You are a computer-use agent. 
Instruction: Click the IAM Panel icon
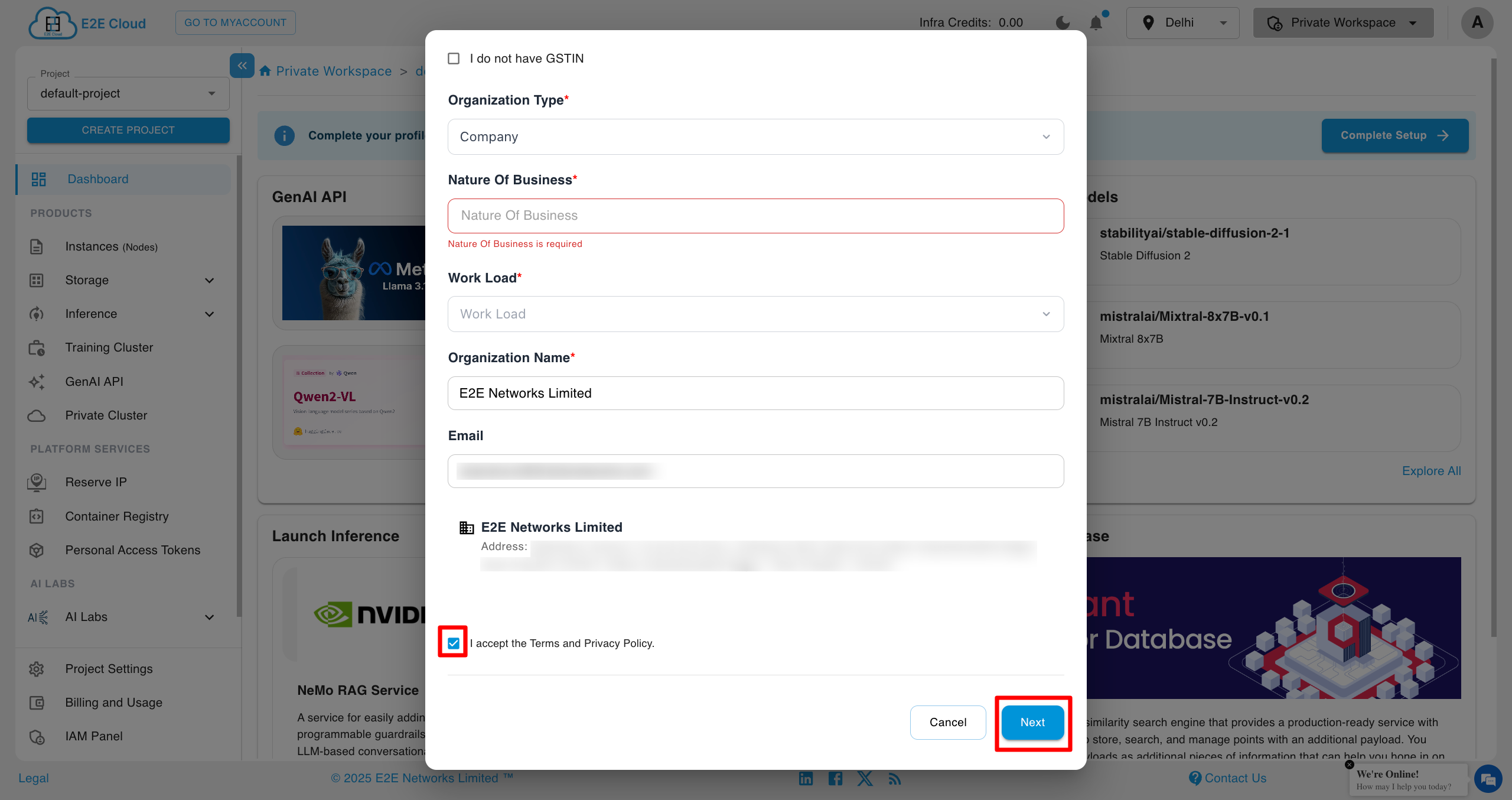37,736
